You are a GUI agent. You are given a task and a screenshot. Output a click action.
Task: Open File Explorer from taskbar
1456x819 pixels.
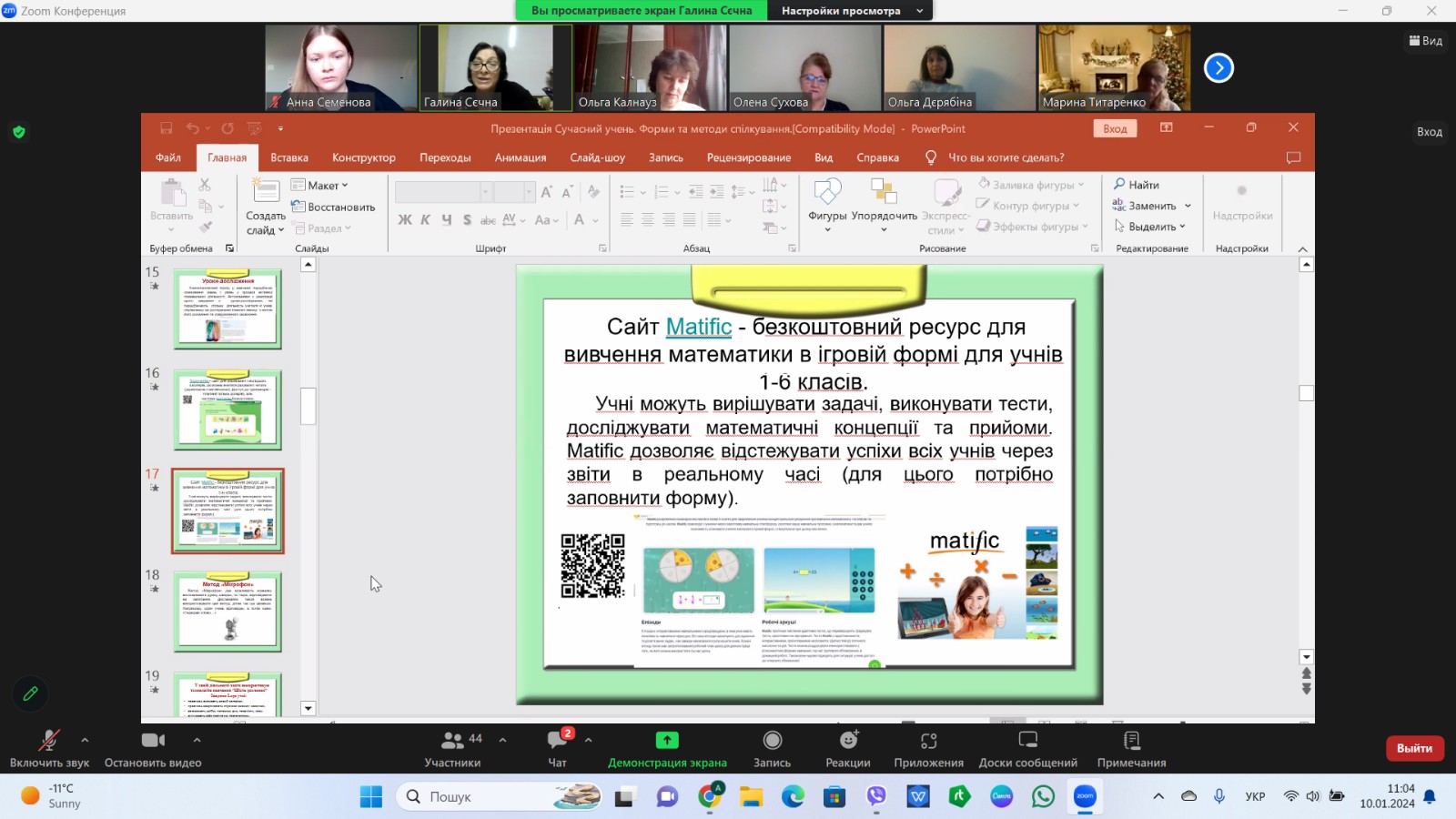(x=751, y=797)
